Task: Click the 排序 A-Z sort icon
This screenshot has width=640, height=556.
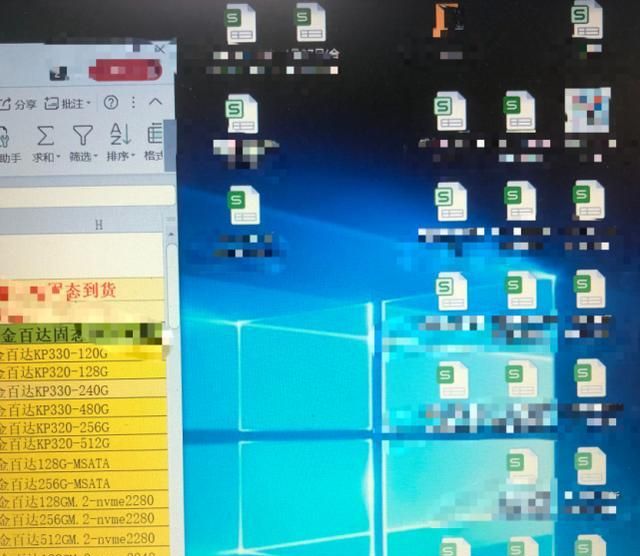Action: pyautogui.click(x=120, y=134)
